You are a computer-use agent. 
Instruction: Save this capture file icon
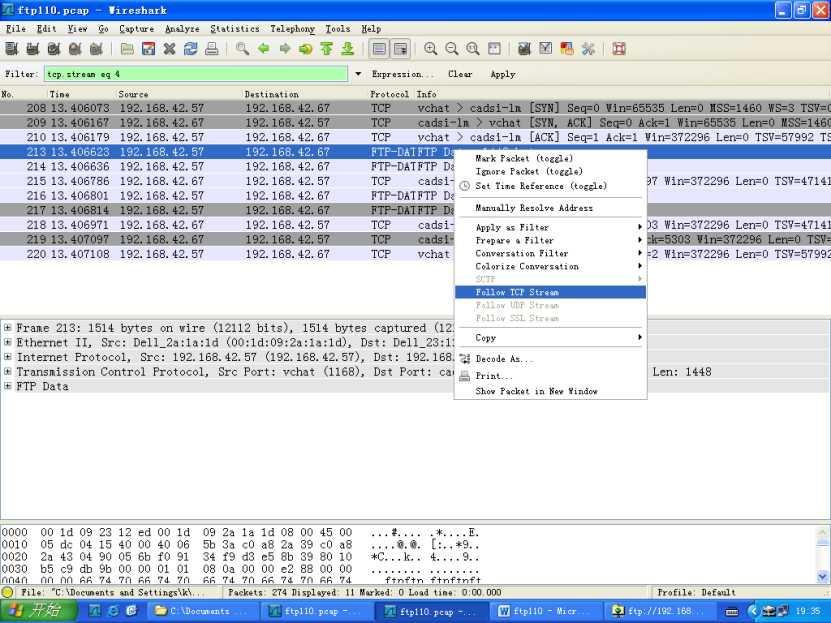[x=148, y=49]
